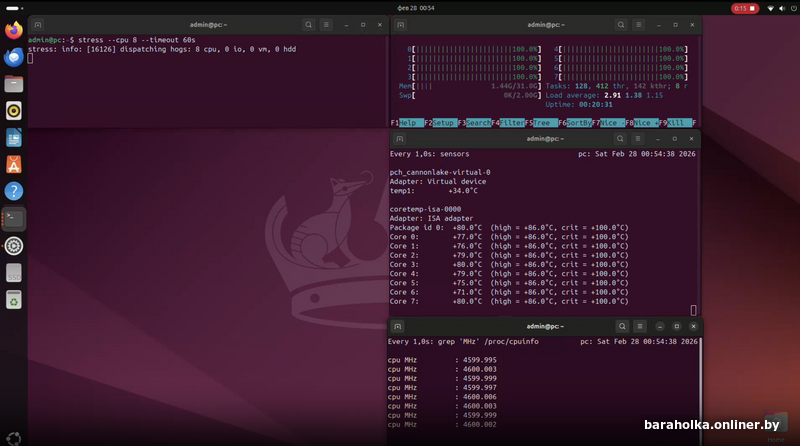
Task: Click the new tab button in cpuinfo terminal
Action: point(397,326)
